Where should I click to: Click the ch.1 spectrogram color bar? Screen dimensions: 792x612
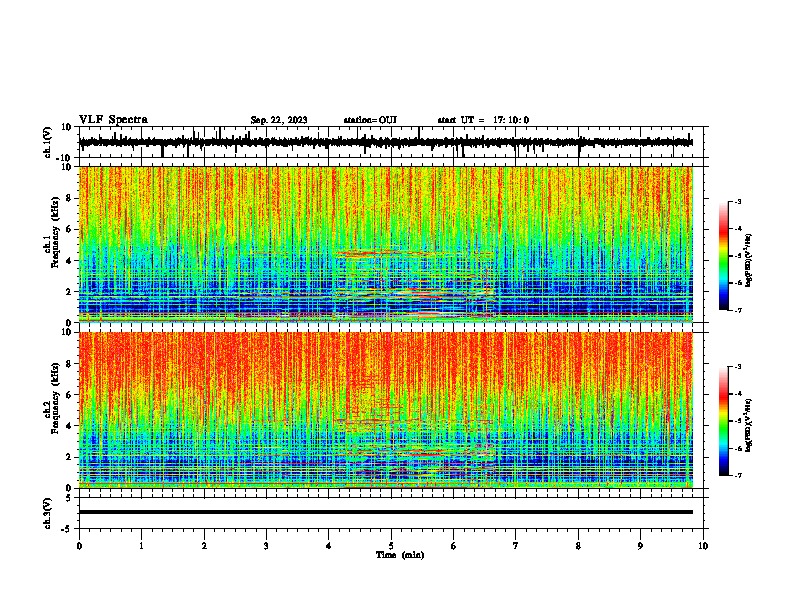point(723,256)
